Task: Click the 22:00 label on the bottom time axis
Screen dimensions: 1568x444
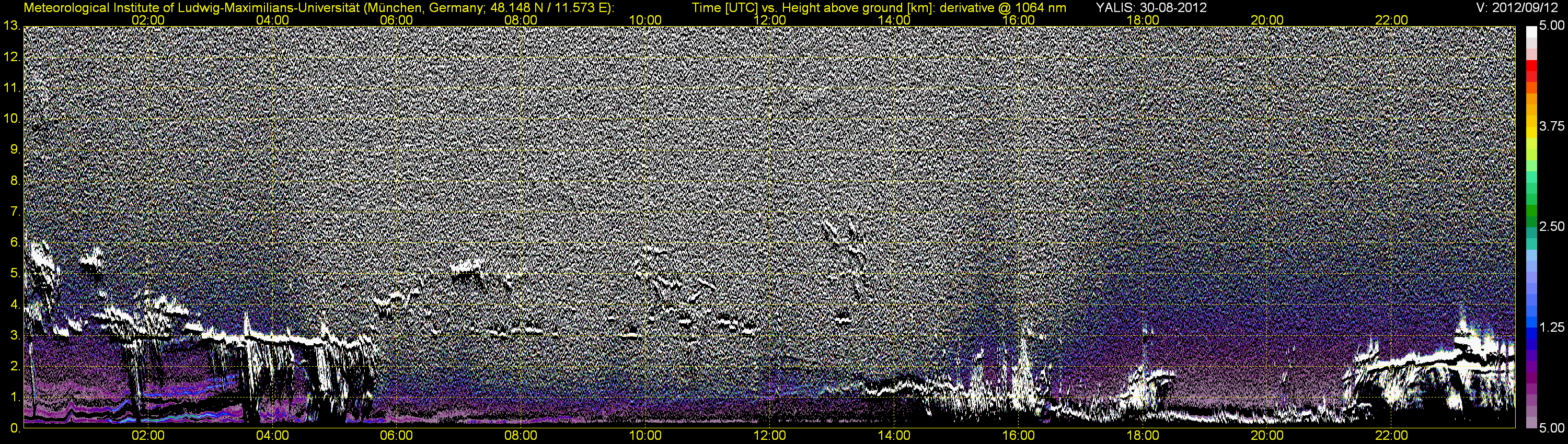Action: coord(1391,436)
